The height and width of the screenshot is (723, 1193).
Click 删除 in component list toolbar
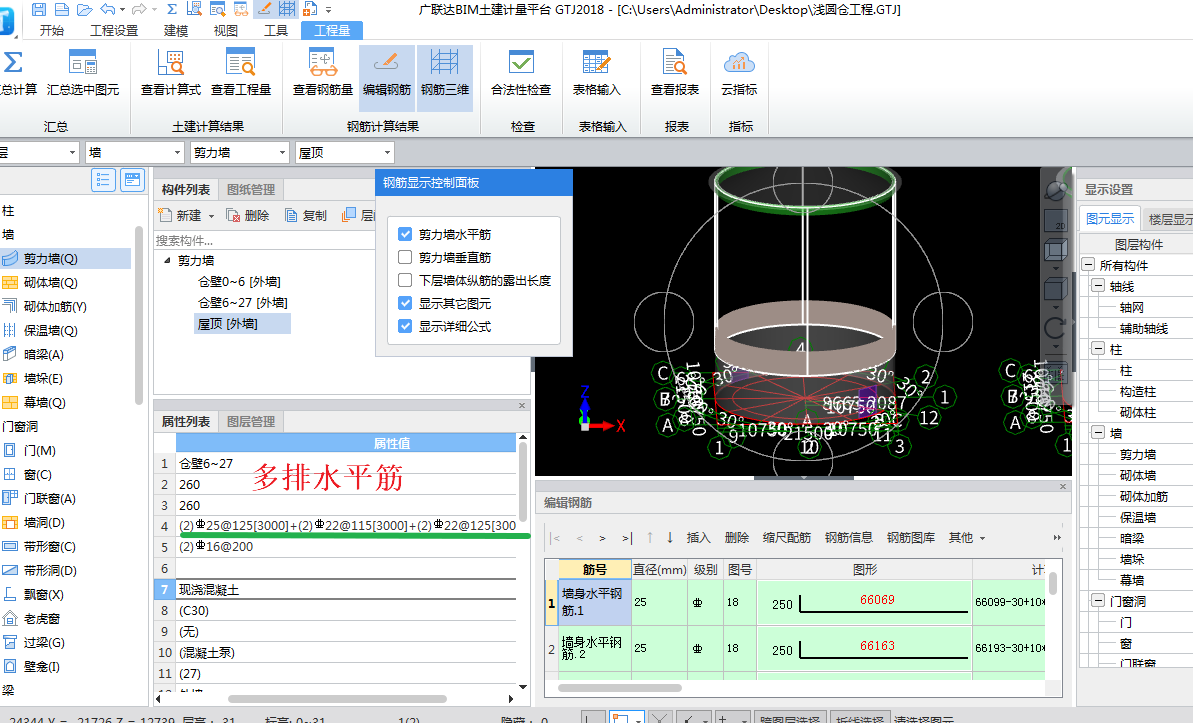click(x=248, y=215)
